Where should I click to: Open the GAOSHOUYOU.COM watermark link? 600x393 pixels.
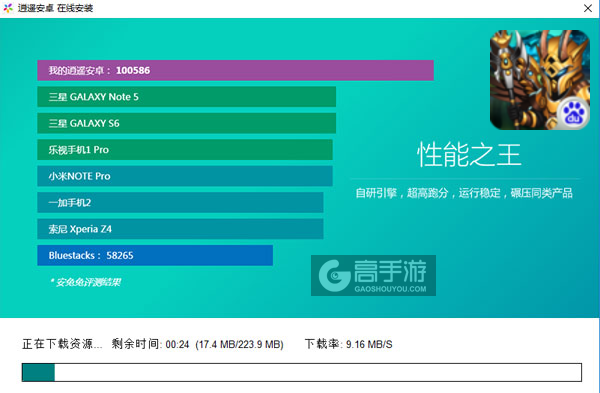390,289
